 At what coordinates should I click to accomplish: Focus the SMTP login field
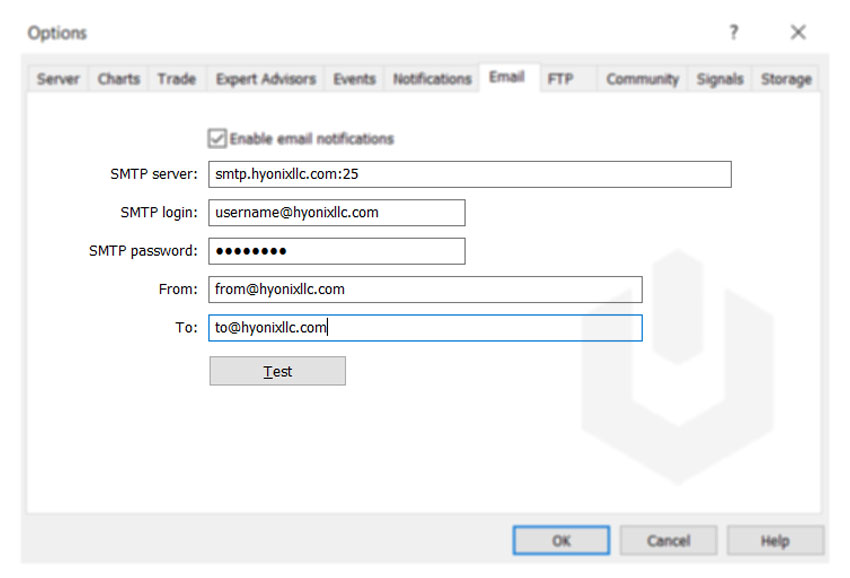click(x=337, y=213)
